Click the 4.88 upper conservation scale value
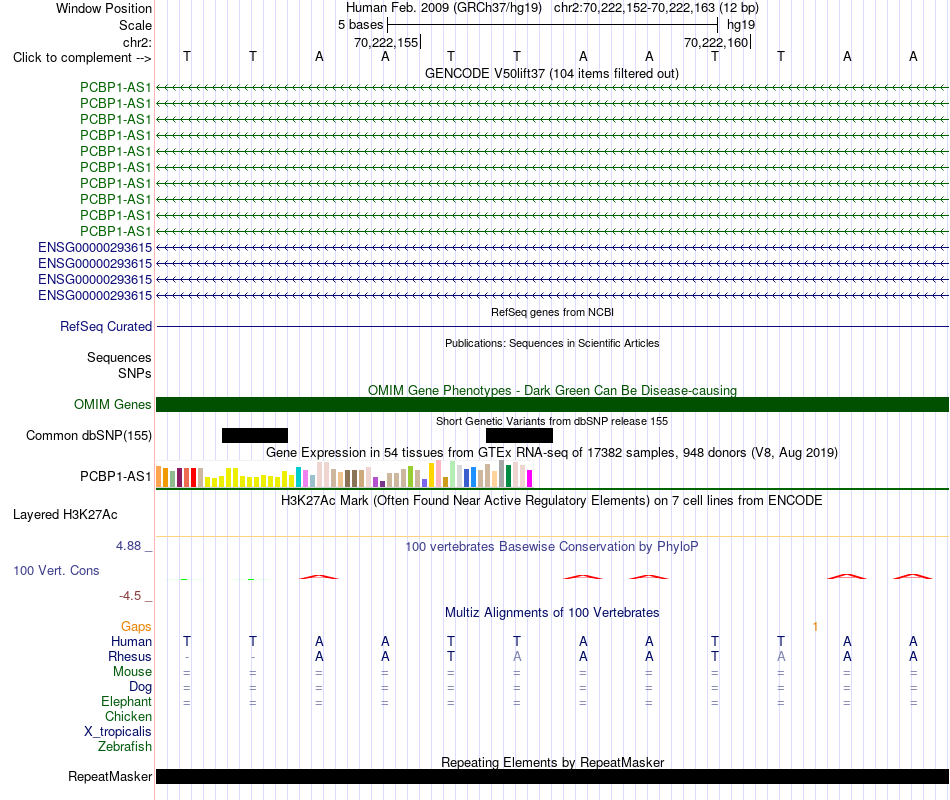 pyautogui.click(x=128, y=545)
